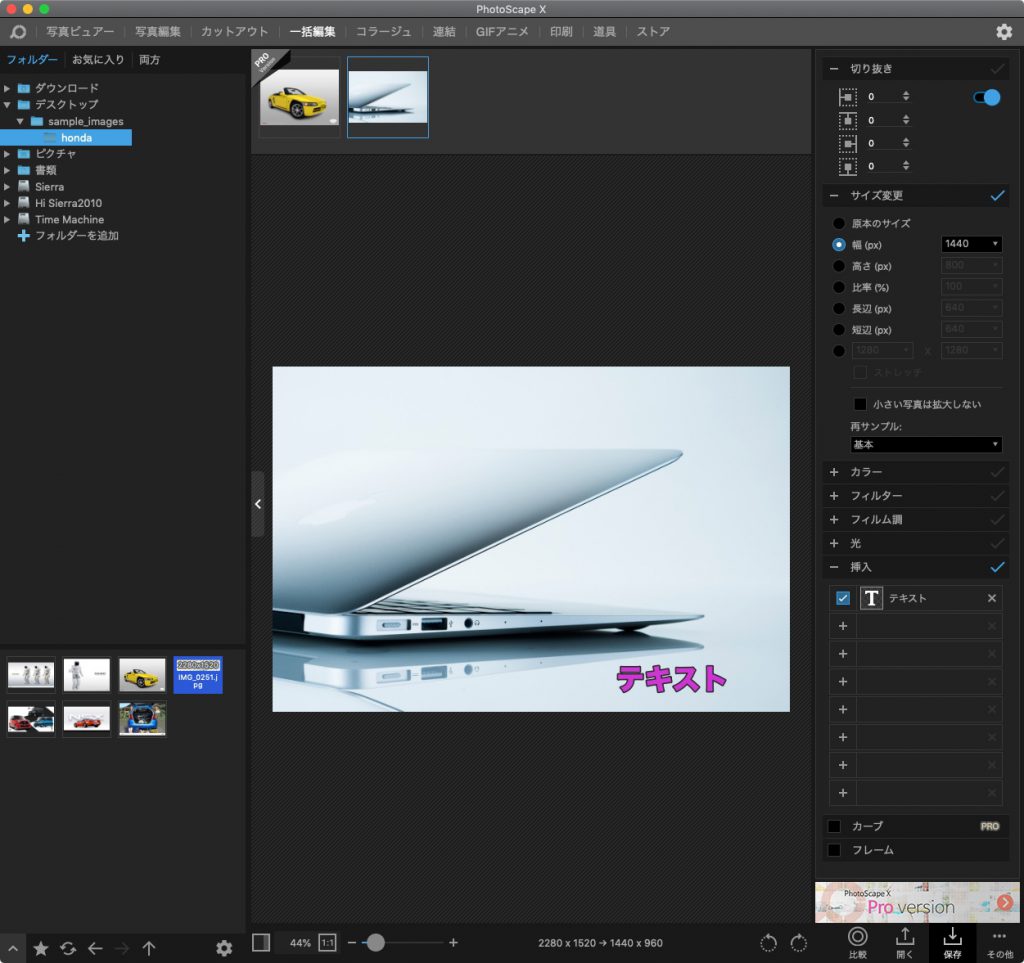Expand the カラー section
1024x963 pixels.
[x=834, y=472]
